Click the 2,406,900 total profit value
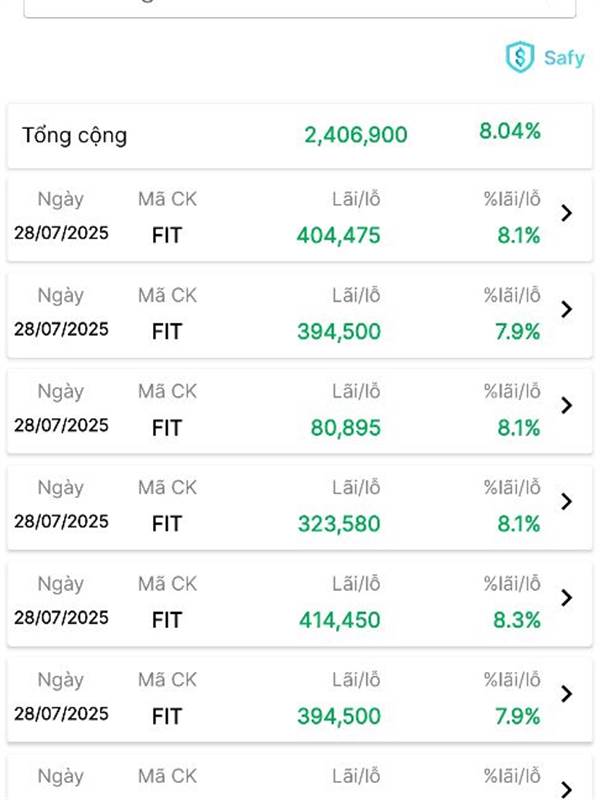Viewport: 600px width, 800px height. 356,135
